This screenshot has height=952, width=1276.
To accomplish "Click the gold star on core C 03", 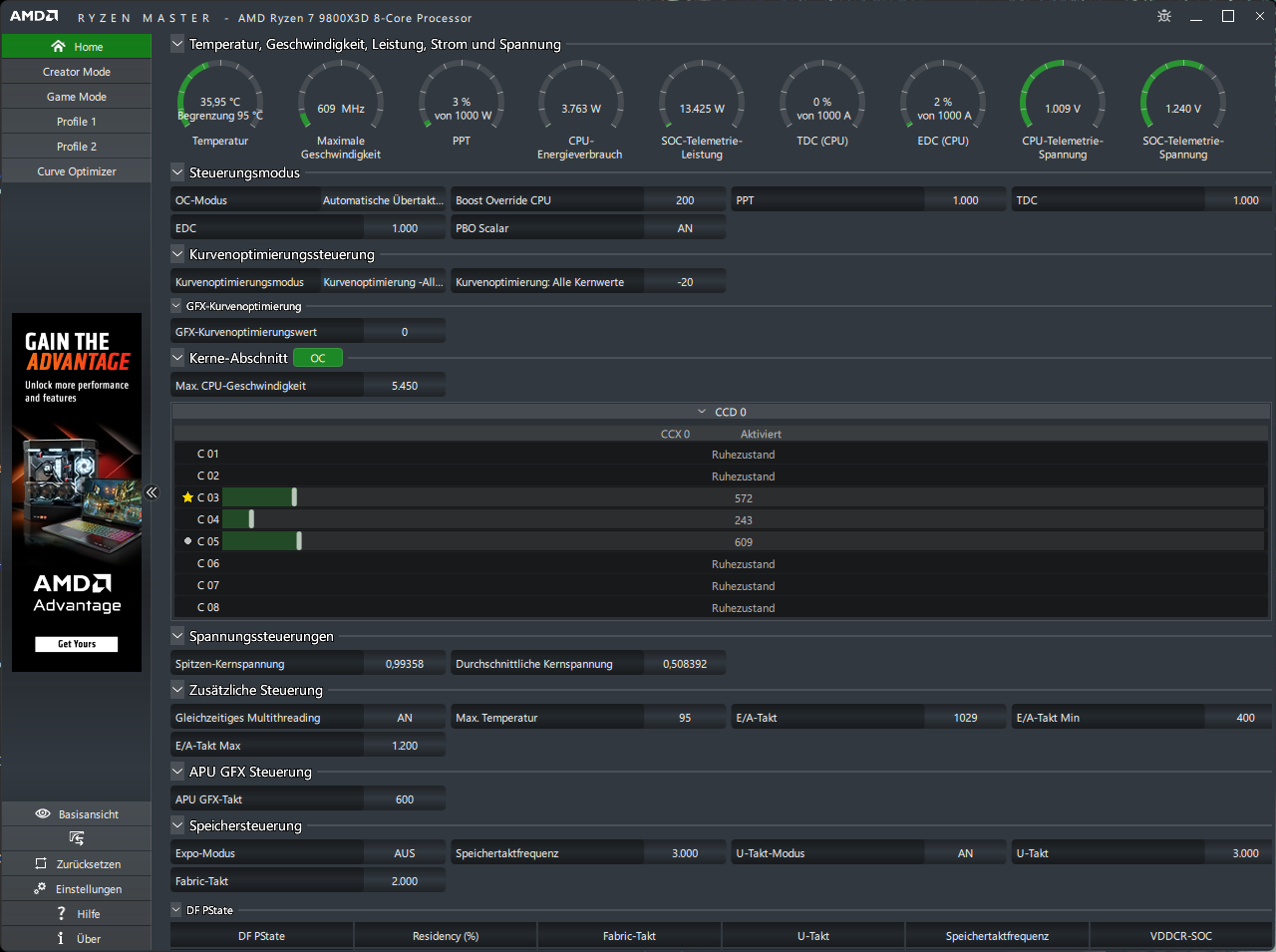I will (187, 497).
